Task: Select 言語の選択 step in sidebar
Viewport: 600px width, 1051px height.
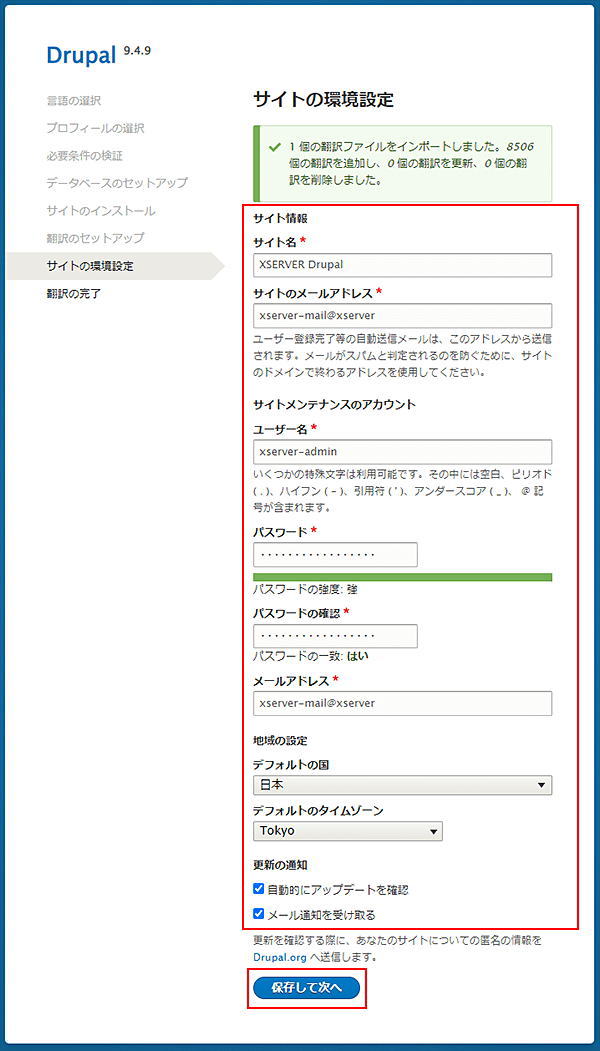Action: point(74,101)
